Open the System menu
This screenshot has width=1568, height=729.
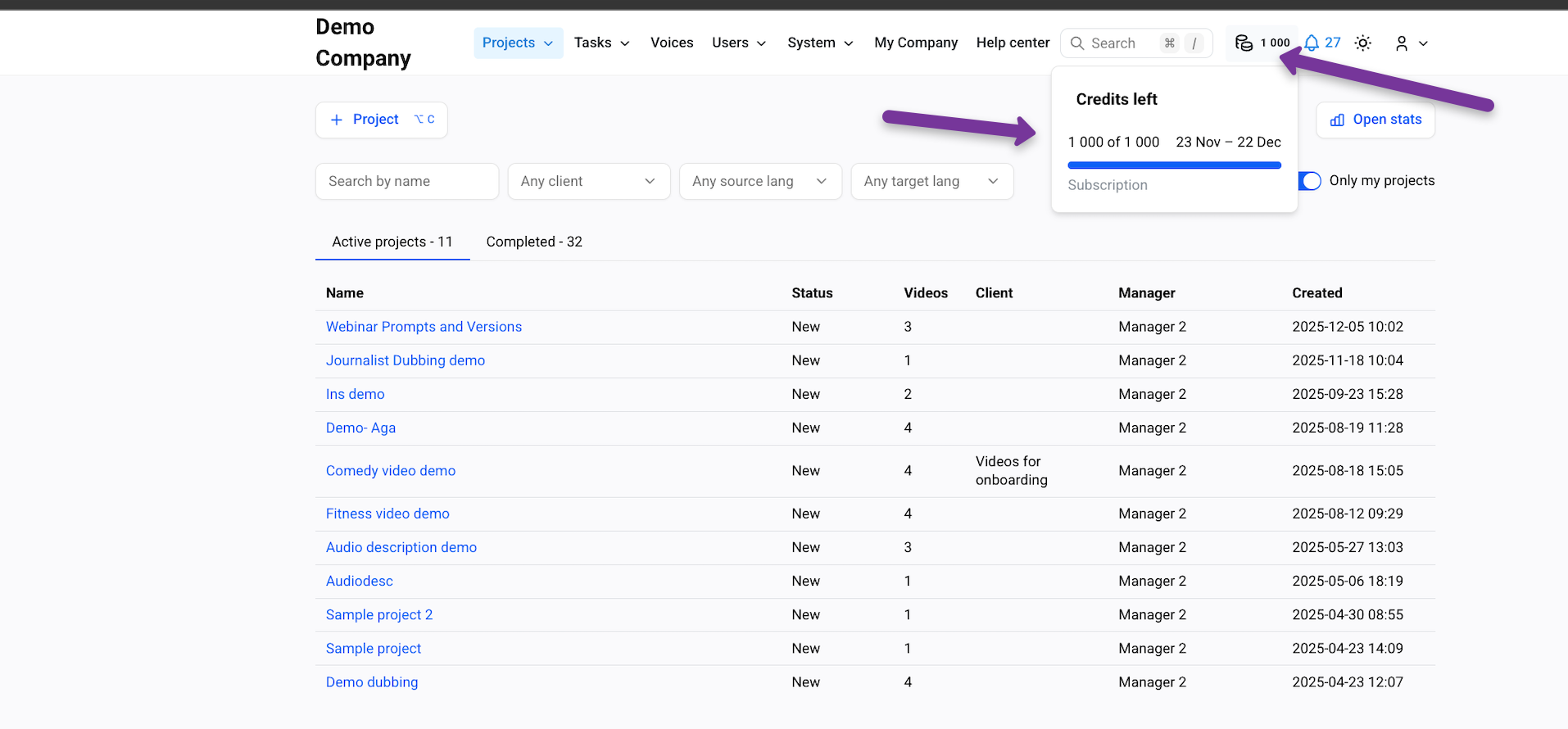tap(819, 43)
